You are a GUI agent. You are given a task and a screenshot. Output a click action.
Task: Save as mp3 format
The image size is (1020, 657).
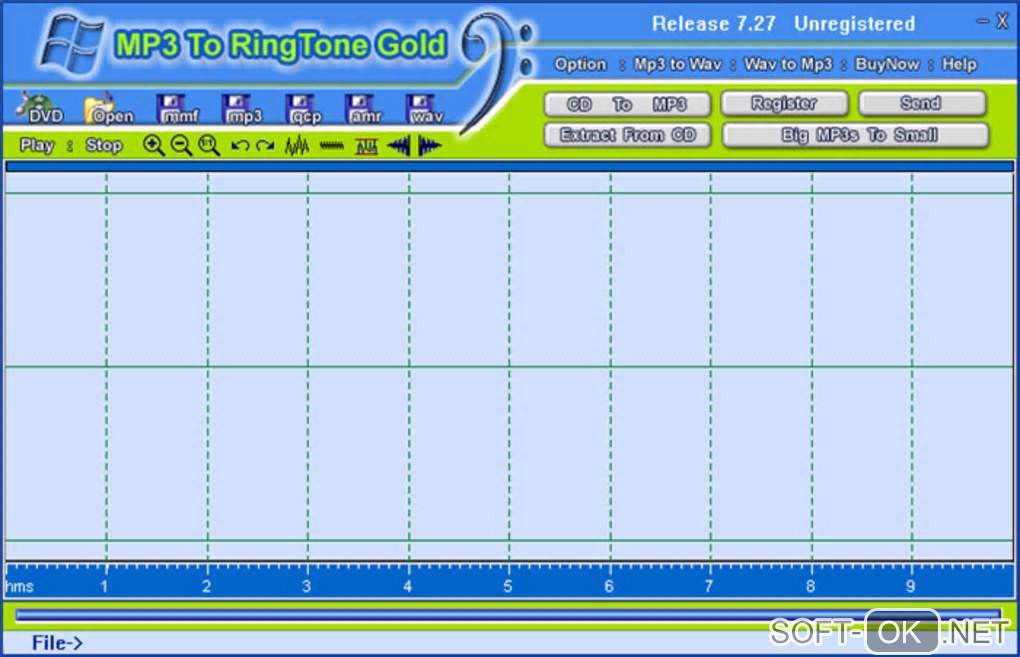(x=242, y=109)
